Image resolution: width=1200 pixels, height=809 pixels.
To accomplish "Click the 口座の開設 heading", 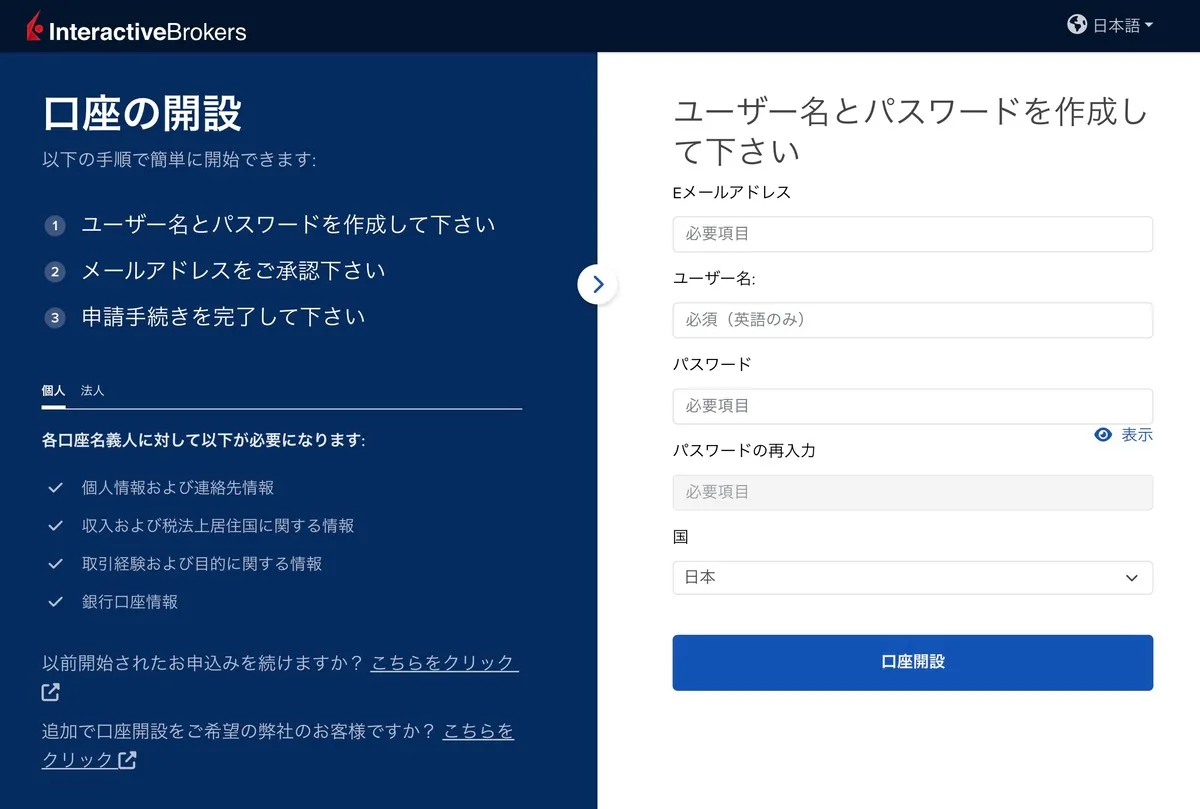I will pos(142,114).
